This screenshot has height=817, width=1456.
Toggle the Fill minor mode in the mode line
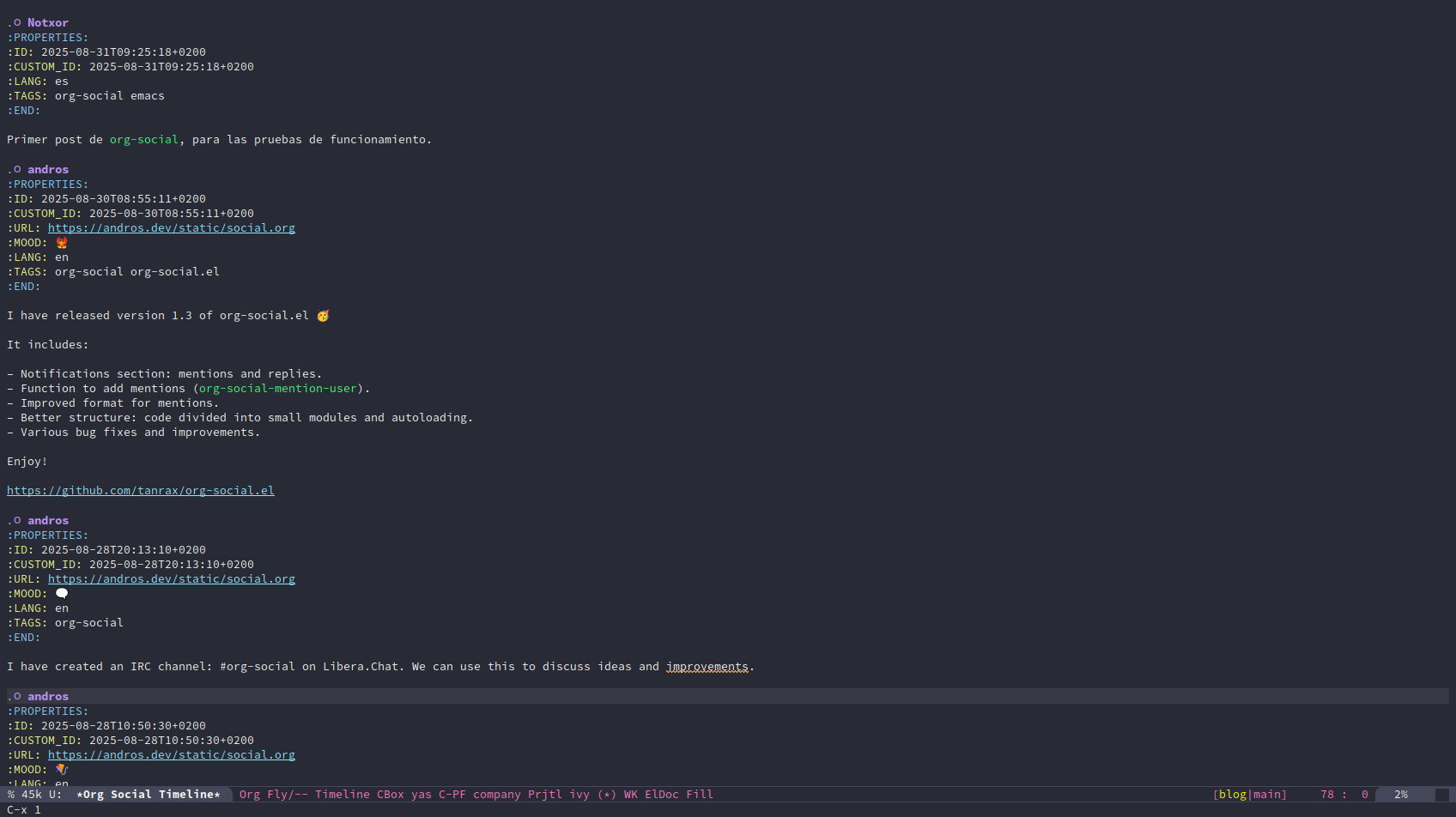click(699, 795)
